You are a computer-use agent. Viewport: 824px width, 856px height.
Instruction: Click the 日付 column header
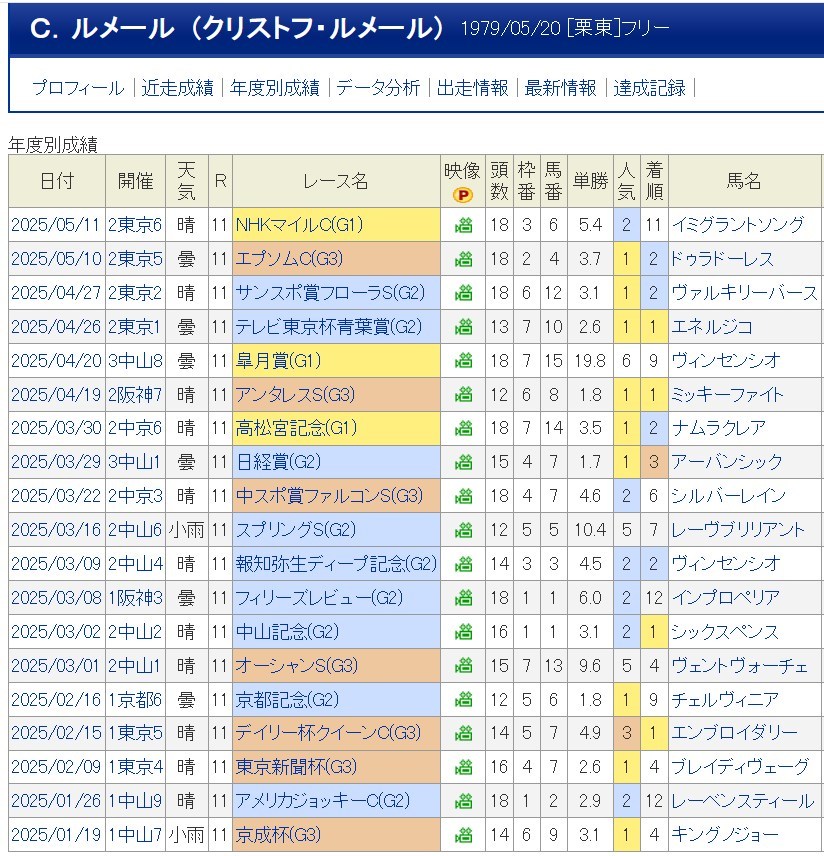coord(57,181)
